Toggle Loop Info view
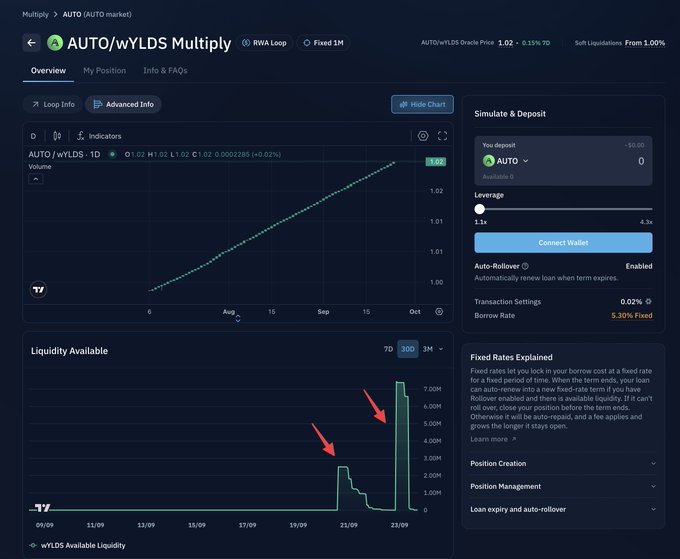Image resolution: width=680 pixels, height=559 pixels. pos(53,105)
